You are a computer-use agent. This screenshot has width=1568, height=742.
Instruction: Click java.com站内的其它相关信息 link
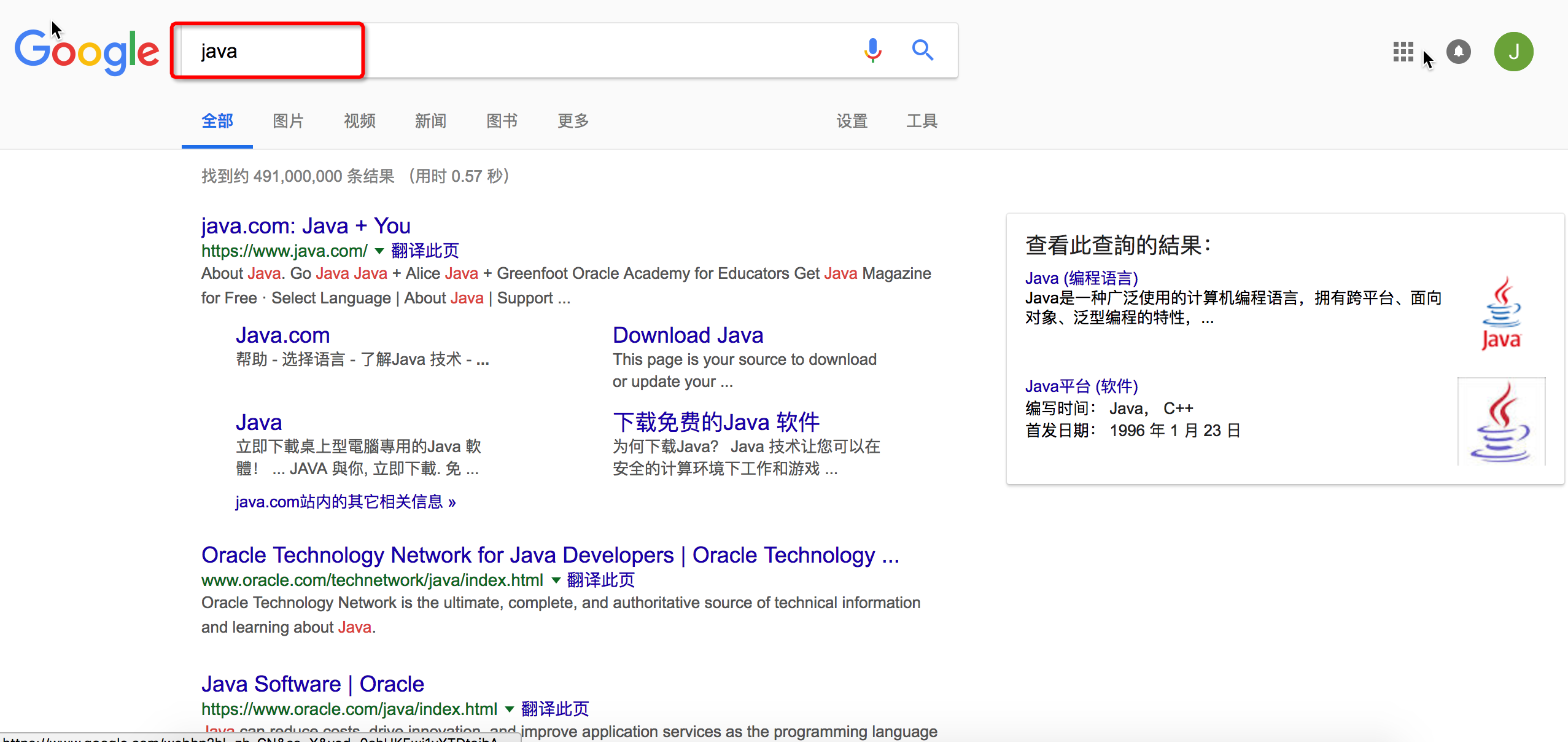point(346,502)
